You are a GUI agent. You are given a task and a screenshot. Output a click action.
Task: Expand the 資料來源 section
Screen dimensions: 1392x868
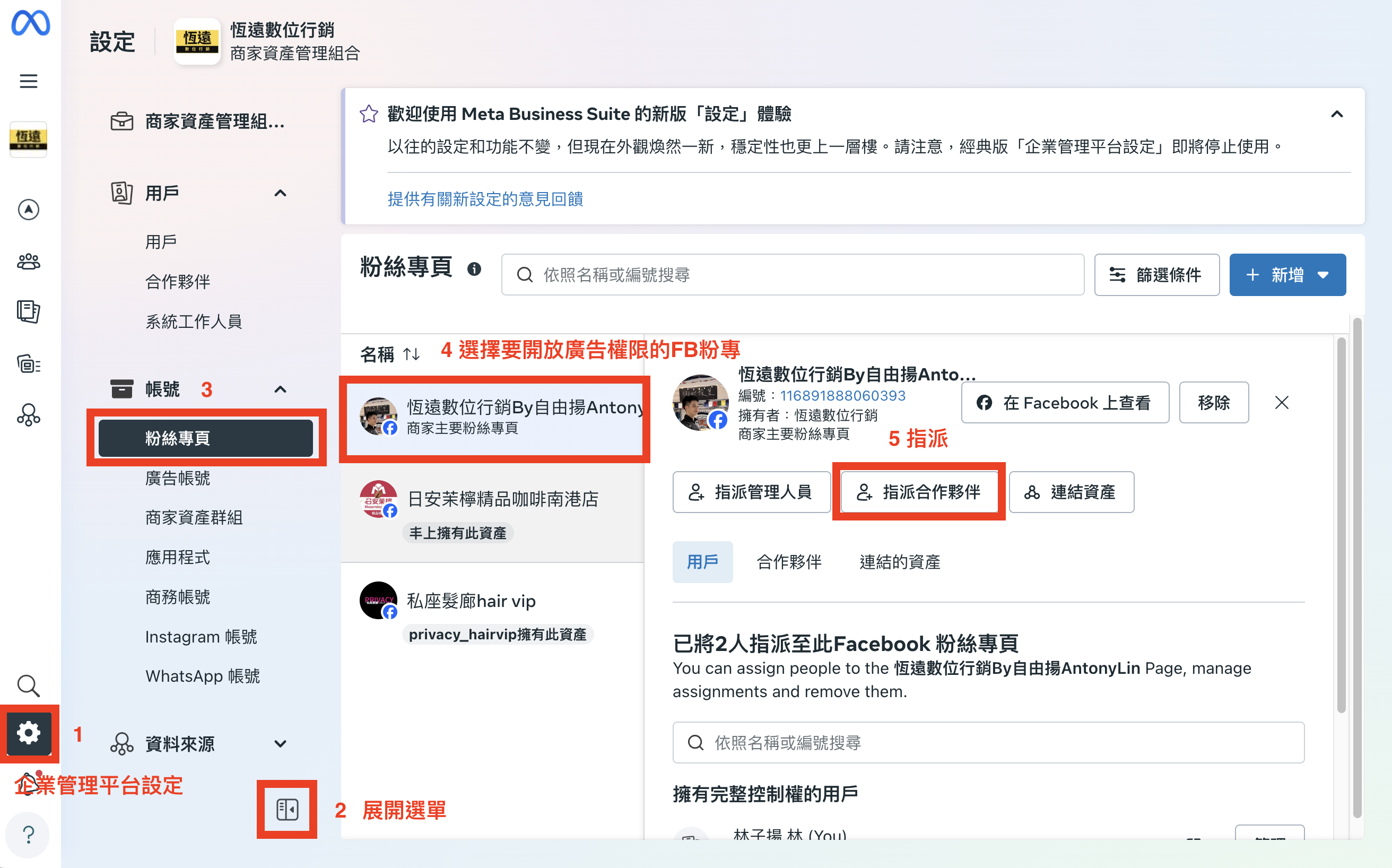coord(280,744)
